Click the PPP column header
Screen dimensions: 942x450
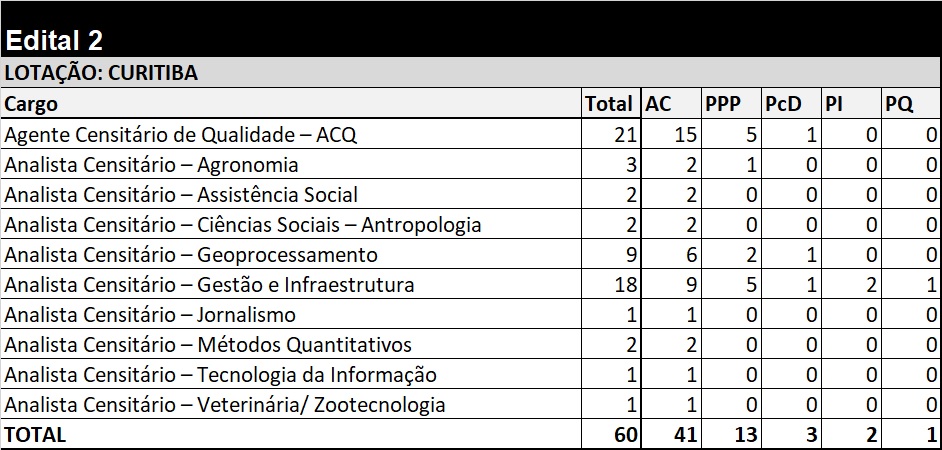tap(731, 103)
